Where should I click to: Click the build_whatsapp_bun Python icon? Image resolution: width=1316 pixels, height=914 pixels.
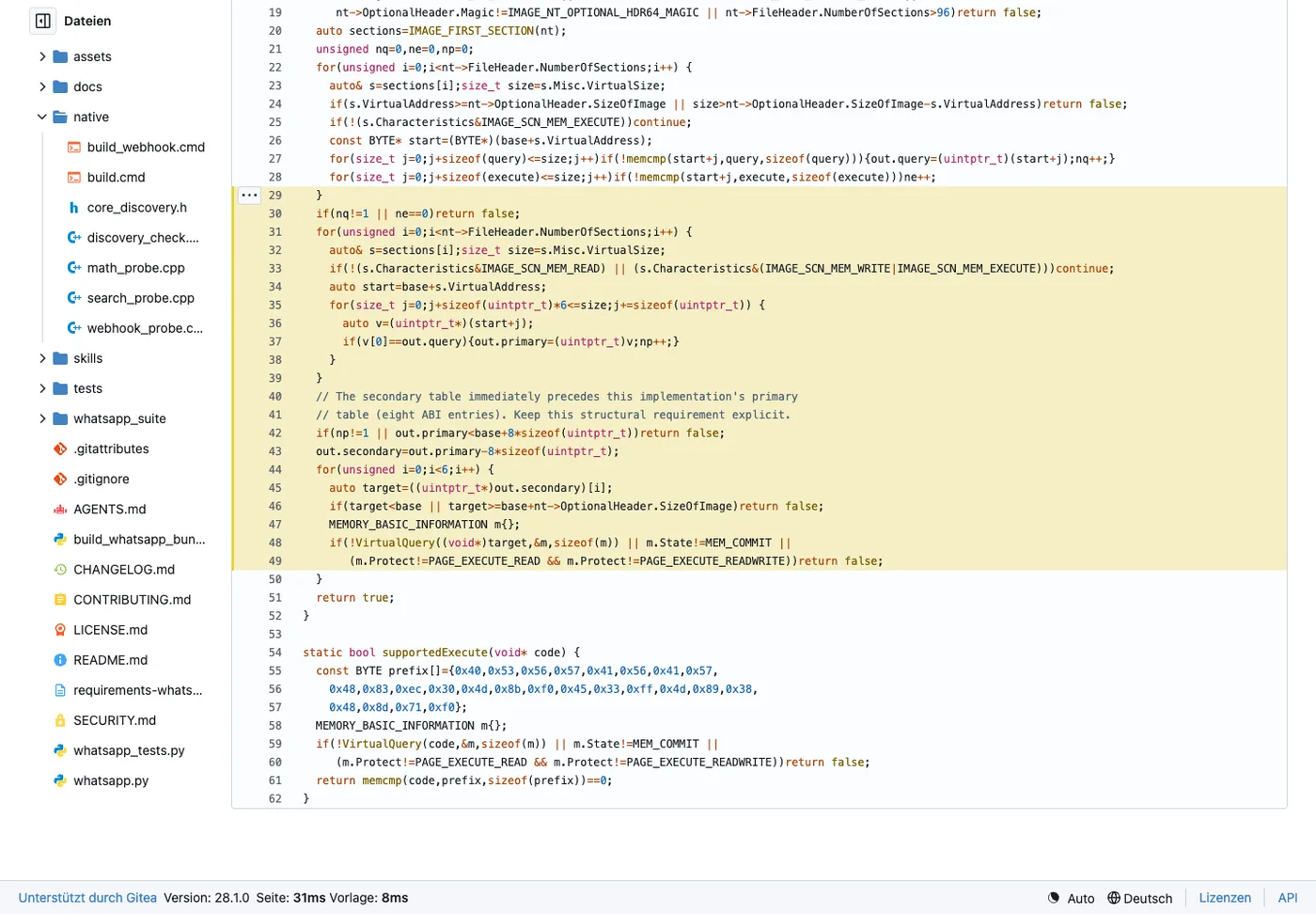[60, 539]
